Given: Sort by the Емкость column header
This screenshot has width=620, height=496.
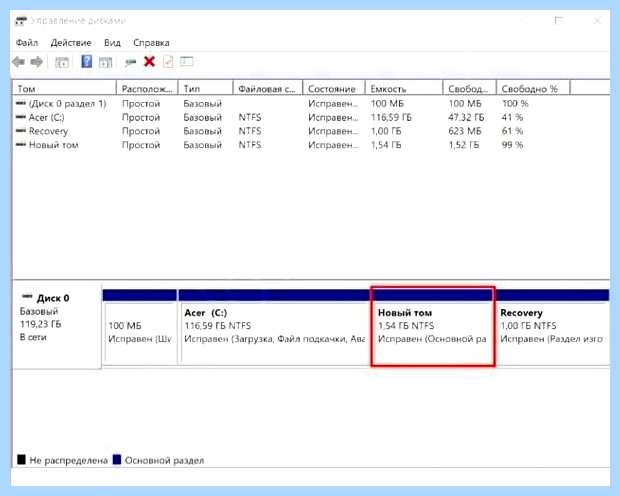Looking at the screenshot, I should [x=404, y=89].
